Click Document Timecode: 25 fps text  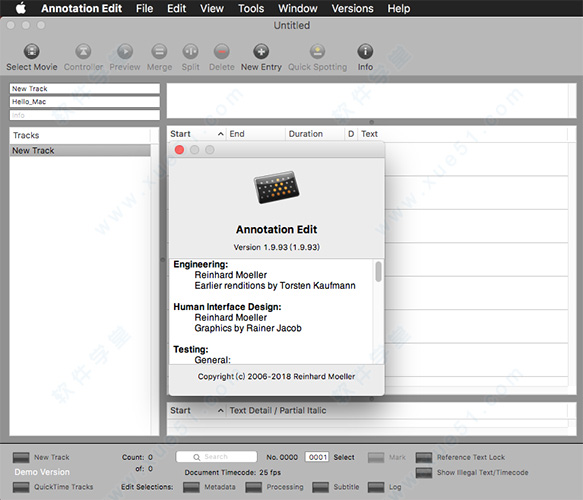[x=233, y=472]
